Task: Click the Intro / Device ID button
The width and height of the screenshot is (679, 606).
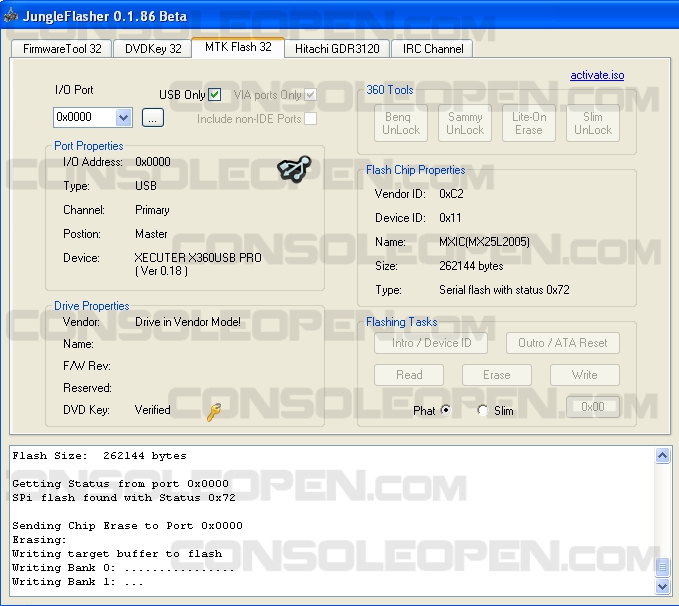Action: point(431,343)
